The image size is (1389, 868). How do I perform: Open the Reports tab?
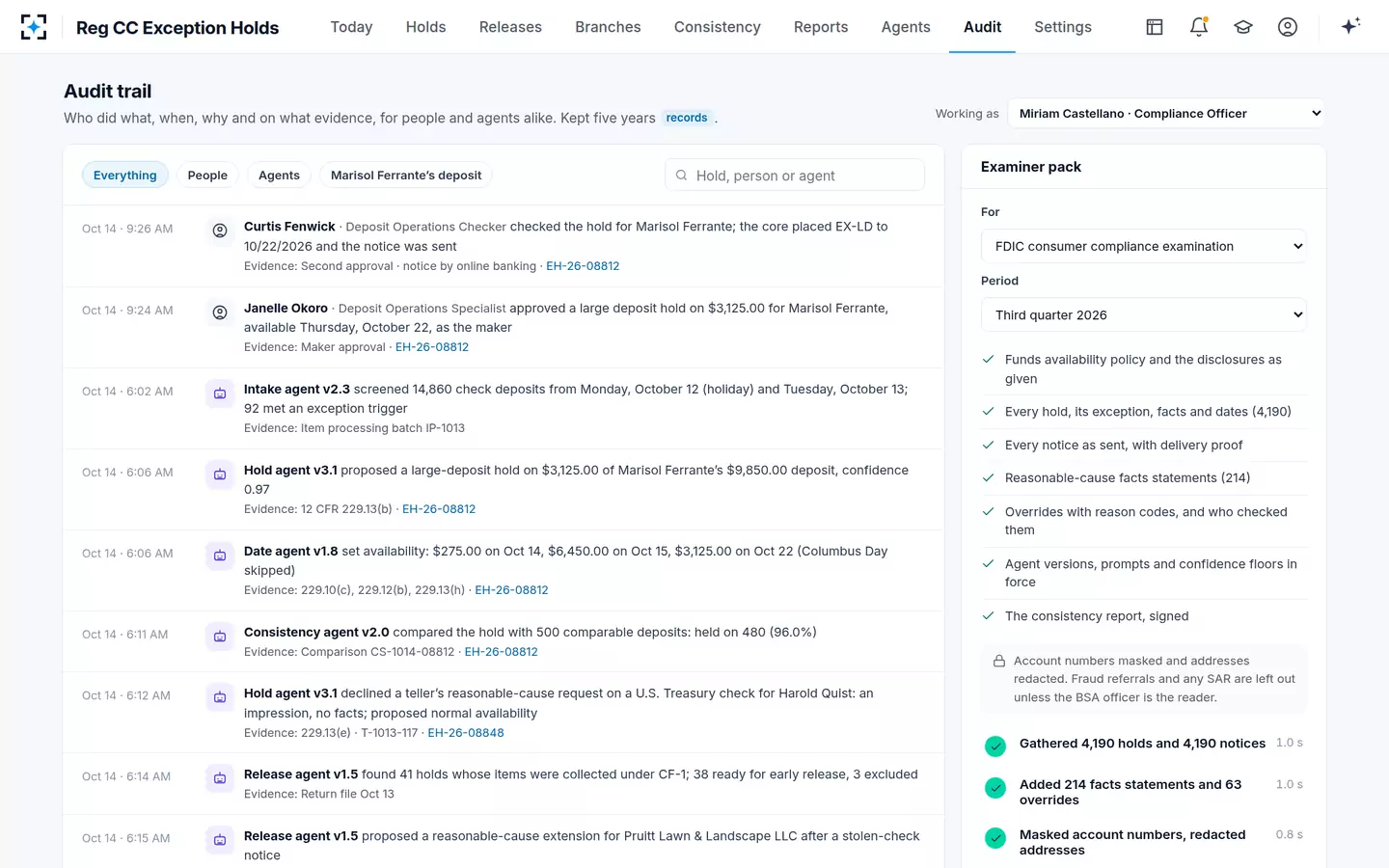pos(821,27)
